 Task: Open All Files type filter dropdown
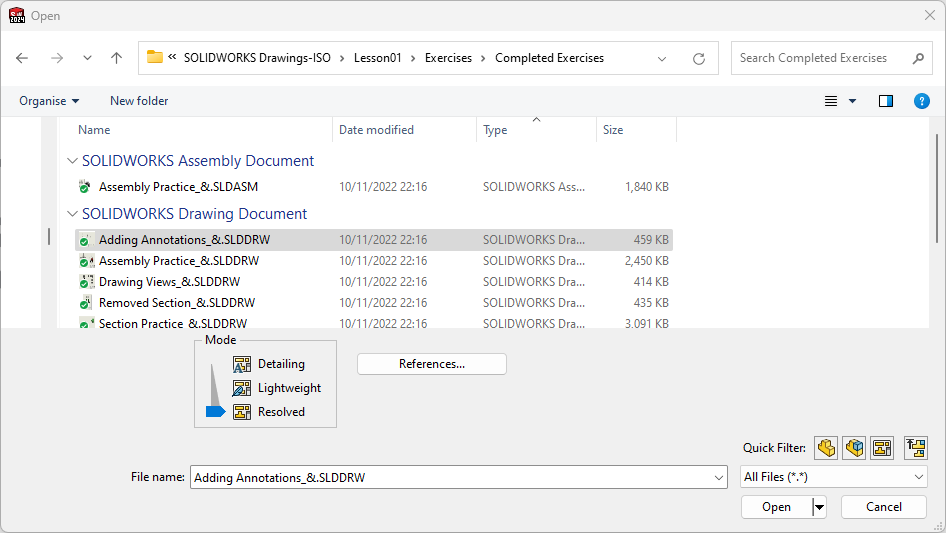(x=919, y=477)
